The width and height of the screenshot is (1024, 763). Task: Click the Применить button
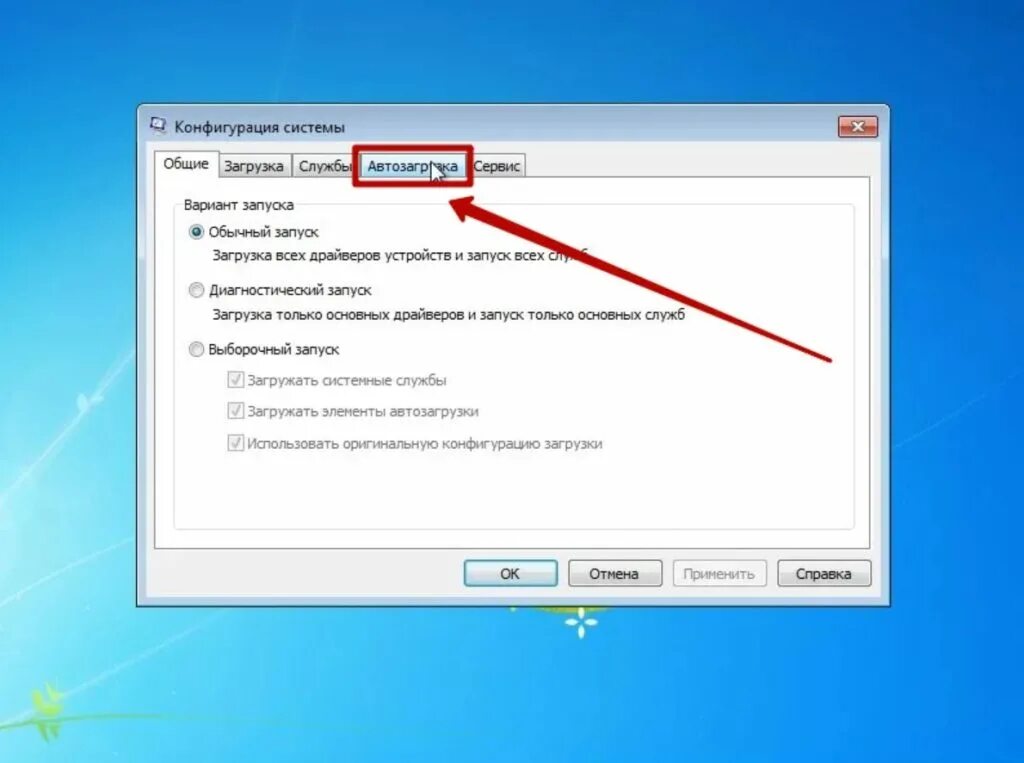(x=719, y=574)
